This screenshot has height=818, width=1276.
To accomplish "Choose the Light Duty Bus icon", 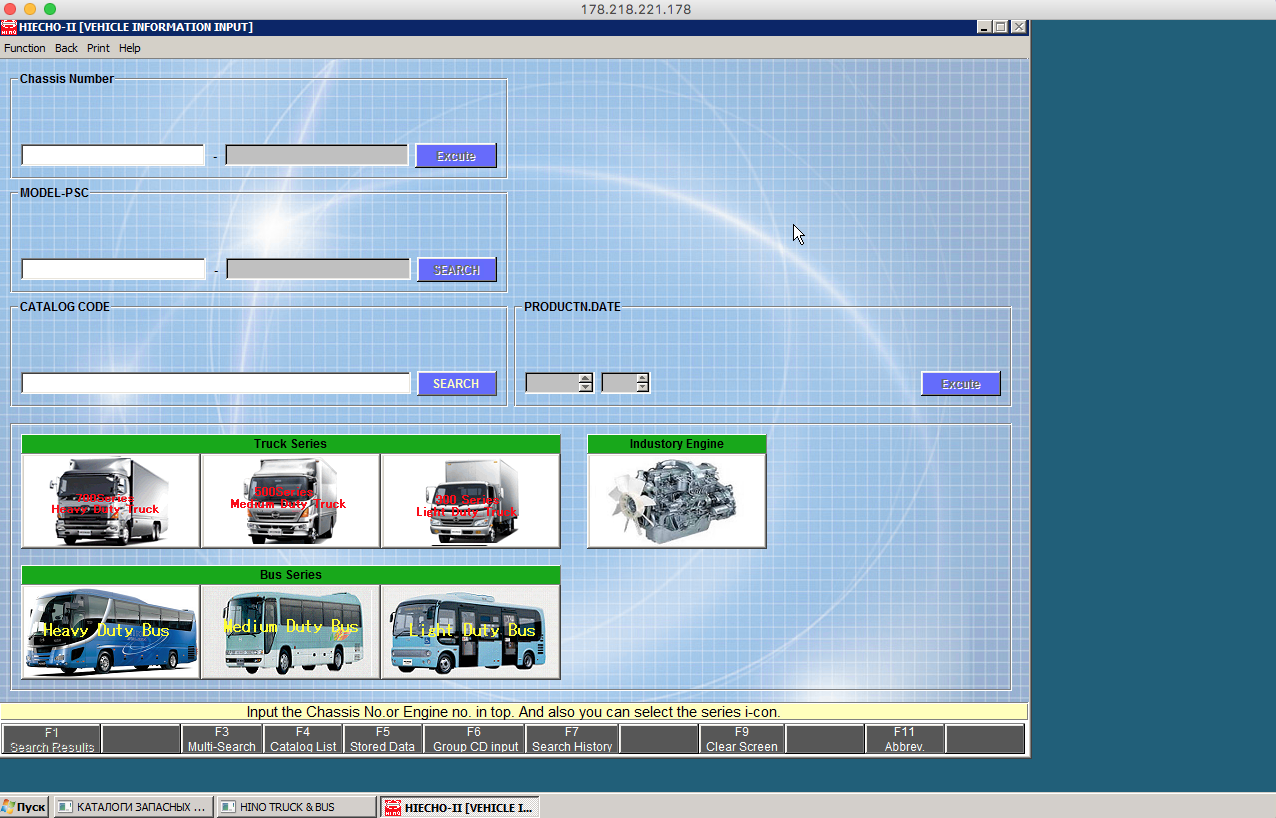I will click(x=470, y=632).
